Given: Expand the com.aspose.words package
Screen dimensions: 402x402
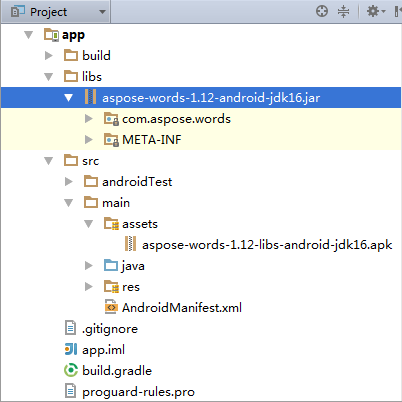Looking at the screenshot, I should 89,119.
